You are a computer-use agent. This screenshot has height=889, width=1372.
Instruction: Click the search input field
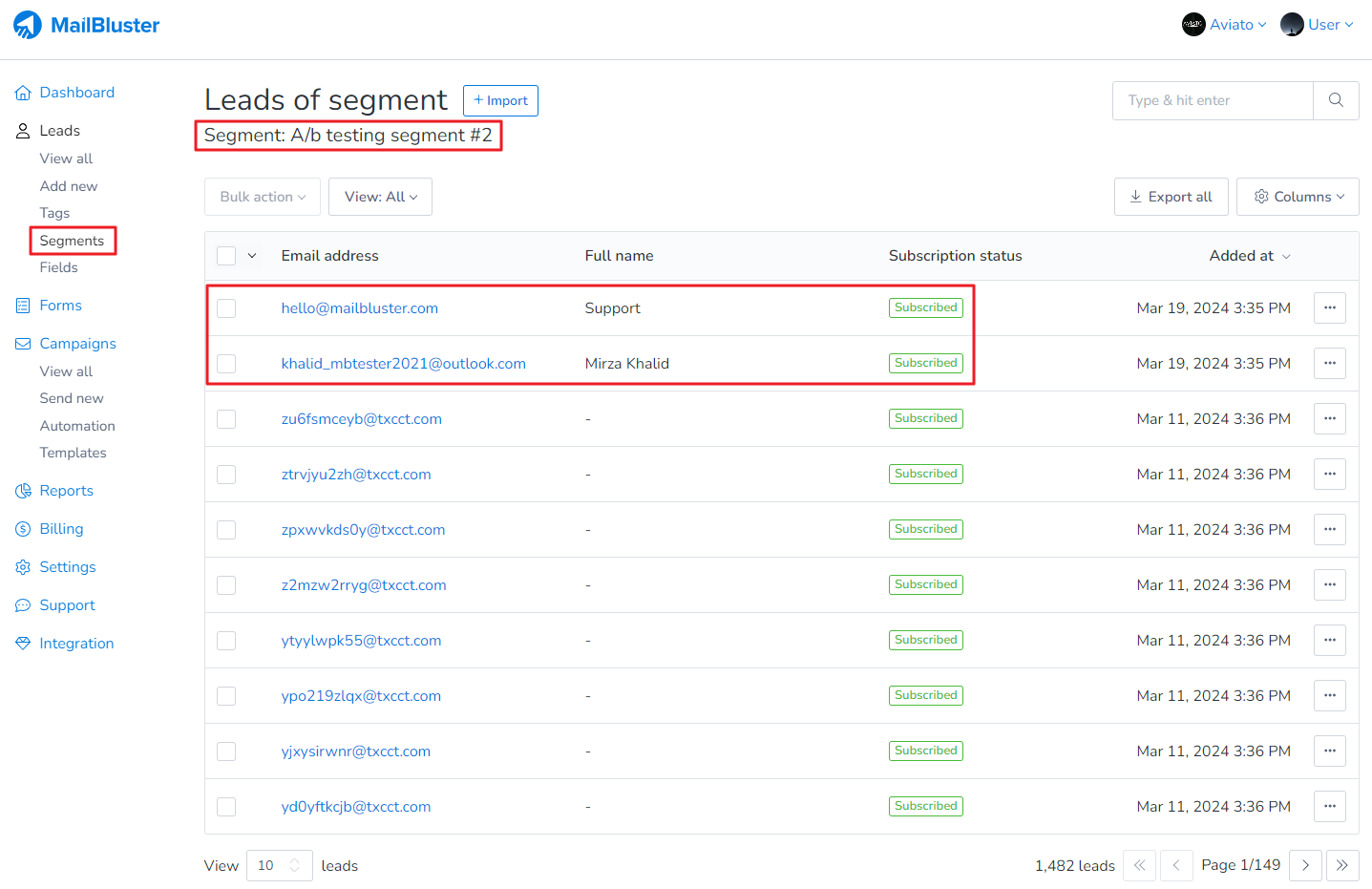1212,100
